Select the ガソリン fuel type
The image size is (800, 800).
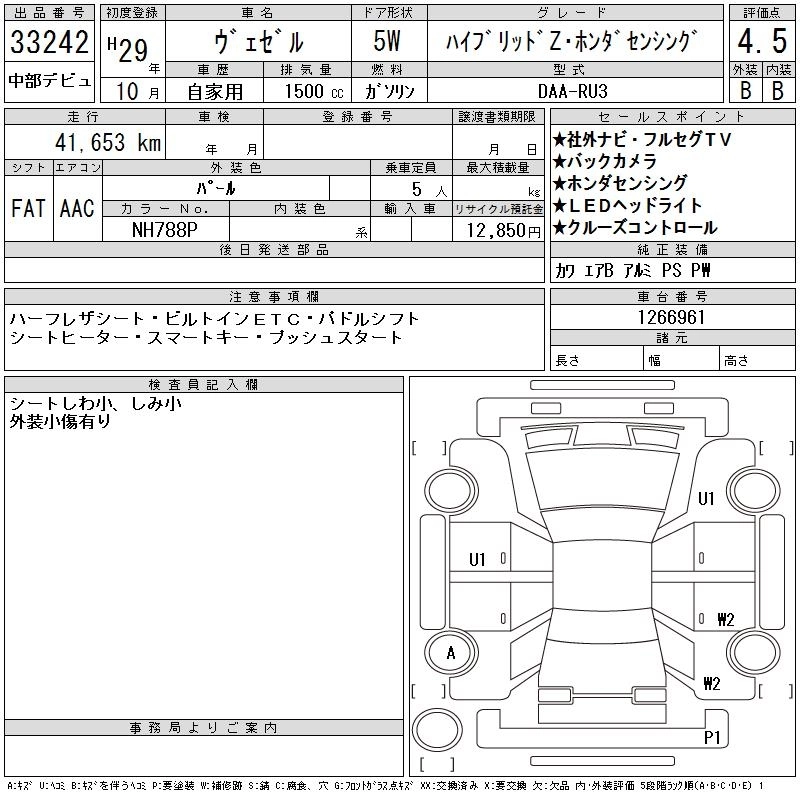pos(389,91)
